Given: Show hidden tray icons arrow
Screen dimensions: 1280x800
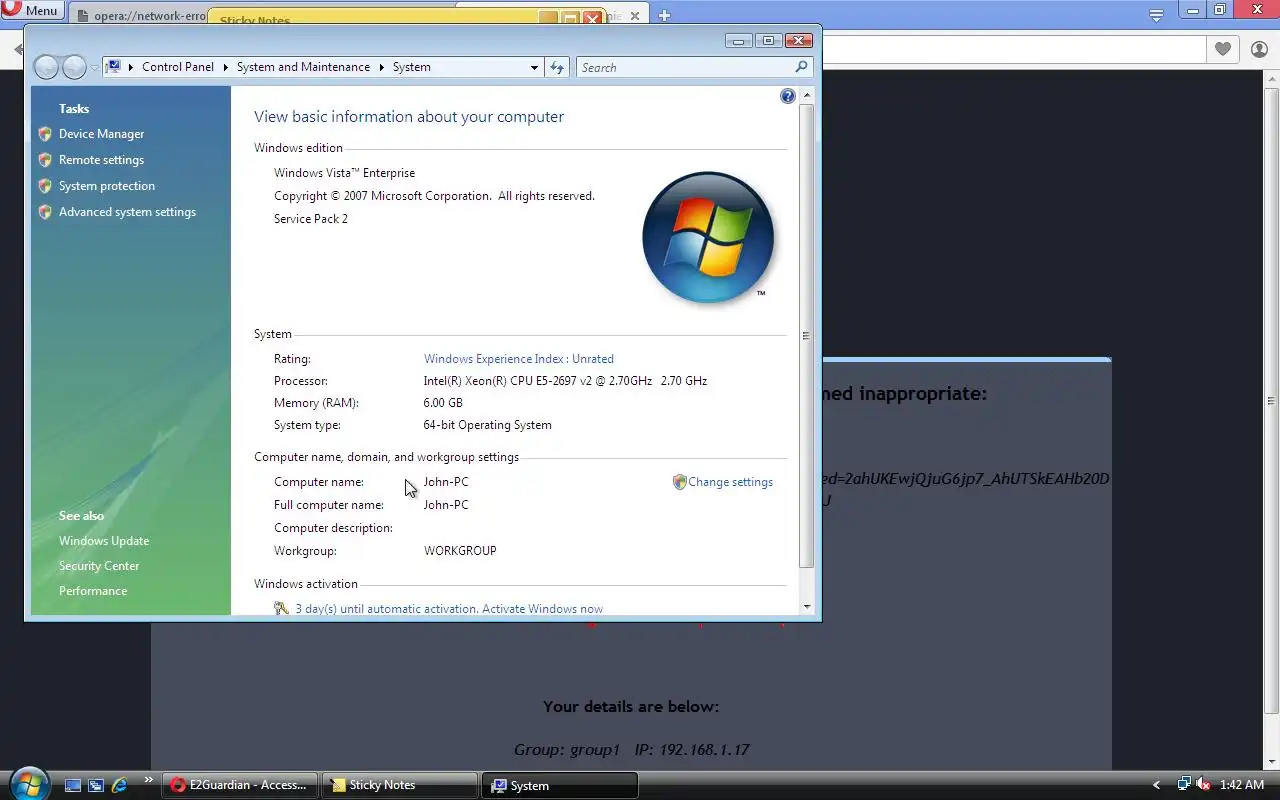Looking at the screenshot, I should click(1157, 785).
